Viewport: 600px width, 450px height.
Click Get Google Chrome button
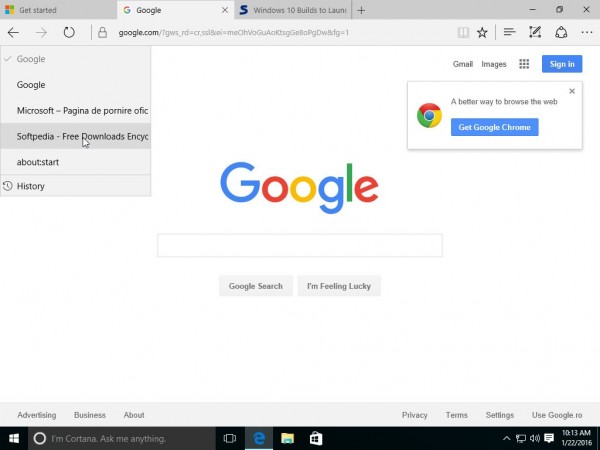[x=494, y=127]
